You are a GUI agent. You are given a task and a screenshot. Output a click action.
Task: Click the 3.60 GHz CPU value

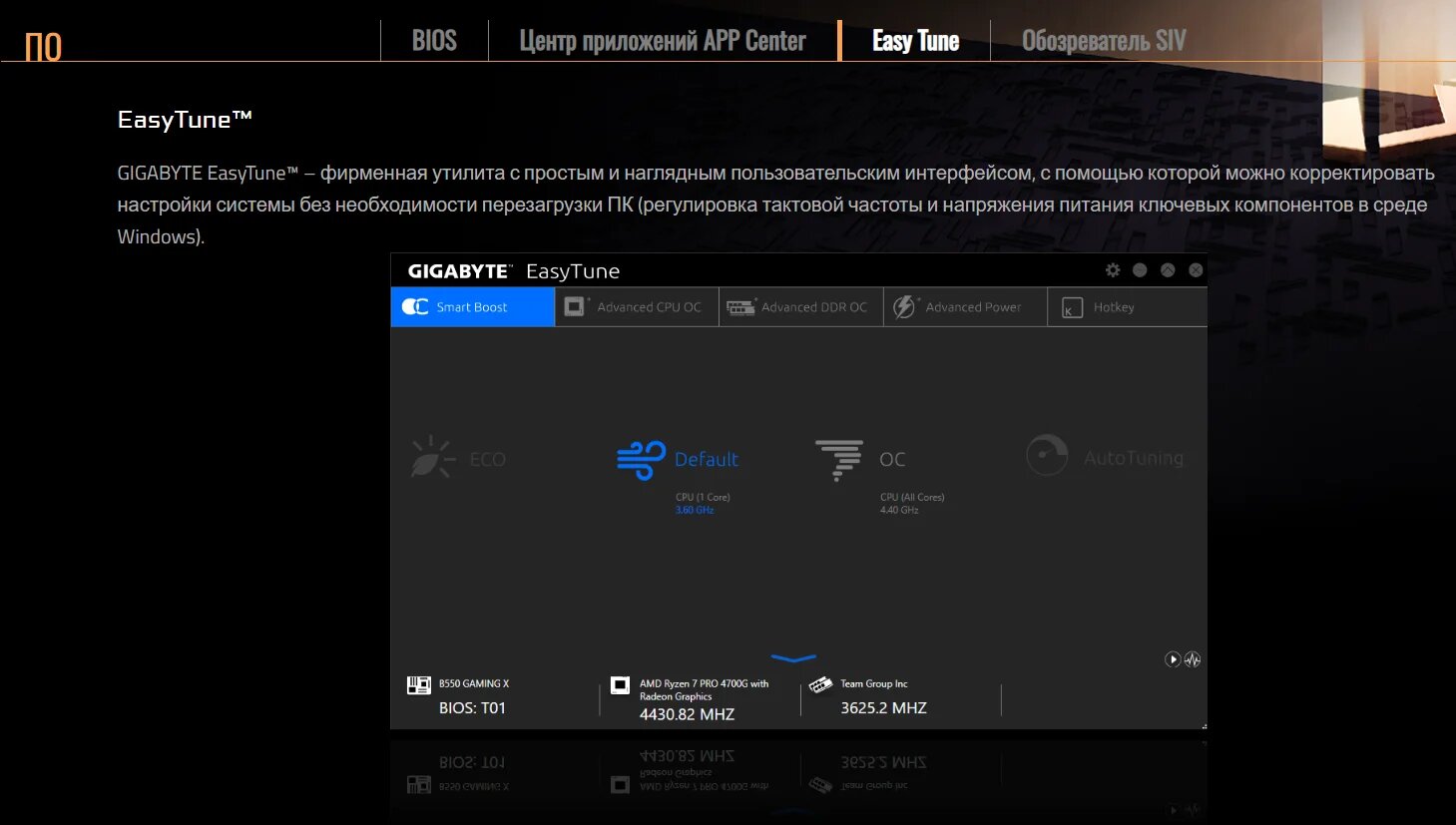[x=695, y=510]
